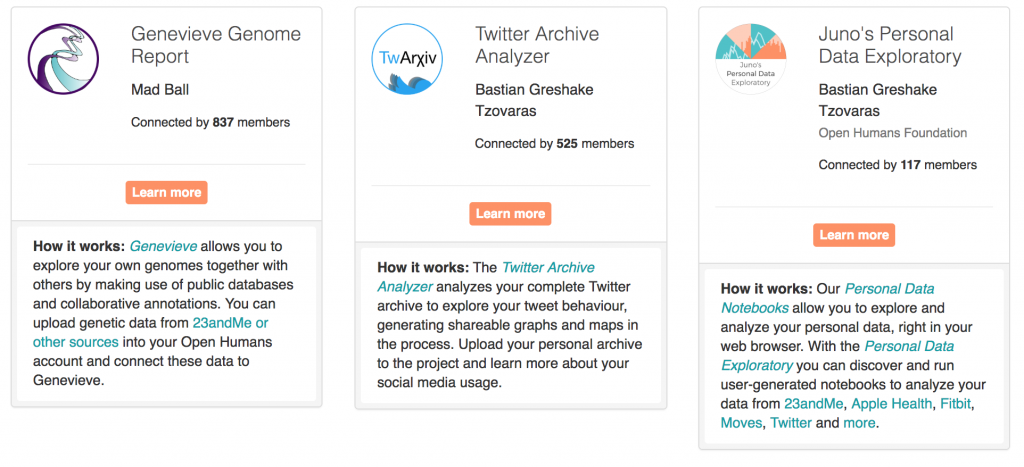Click the Twitter data source link

coord(791,423)
